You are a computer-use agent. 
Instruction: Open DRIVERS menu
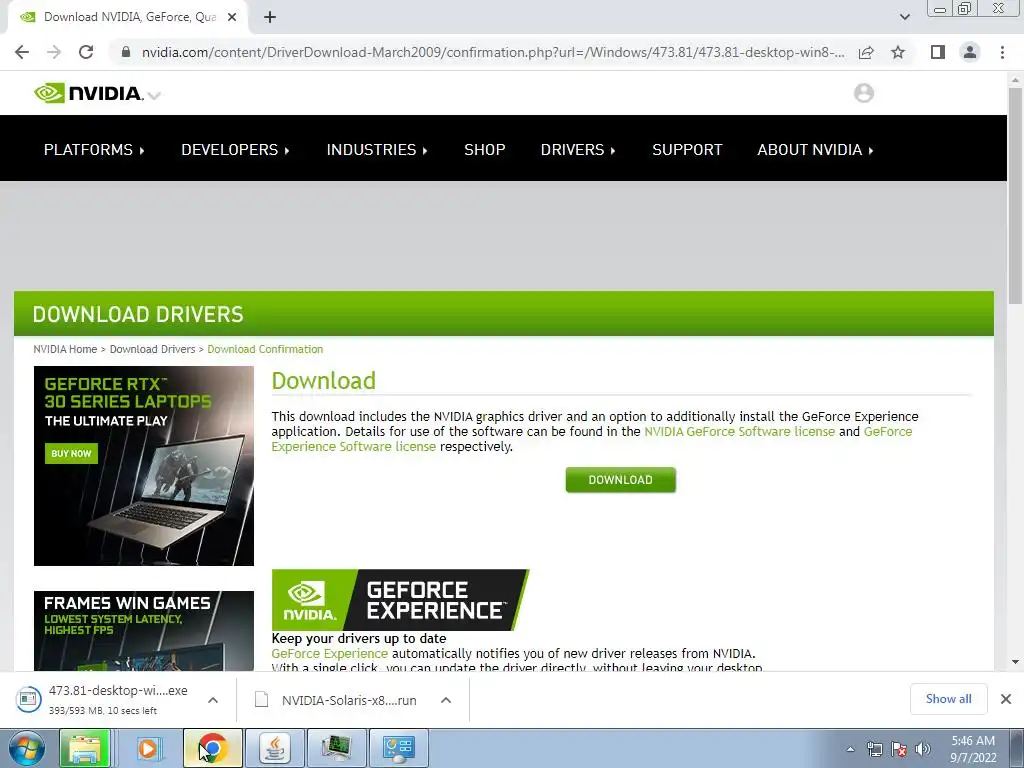point(578,150)
